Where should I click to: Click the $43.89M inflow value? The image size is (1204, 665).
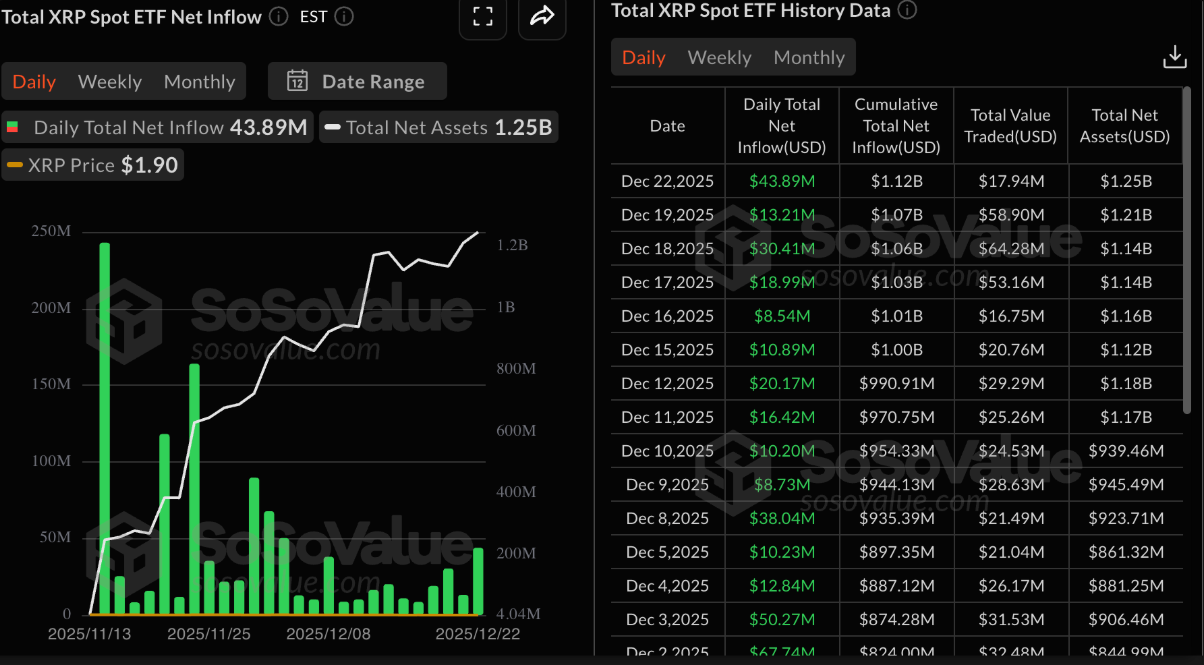781,181
